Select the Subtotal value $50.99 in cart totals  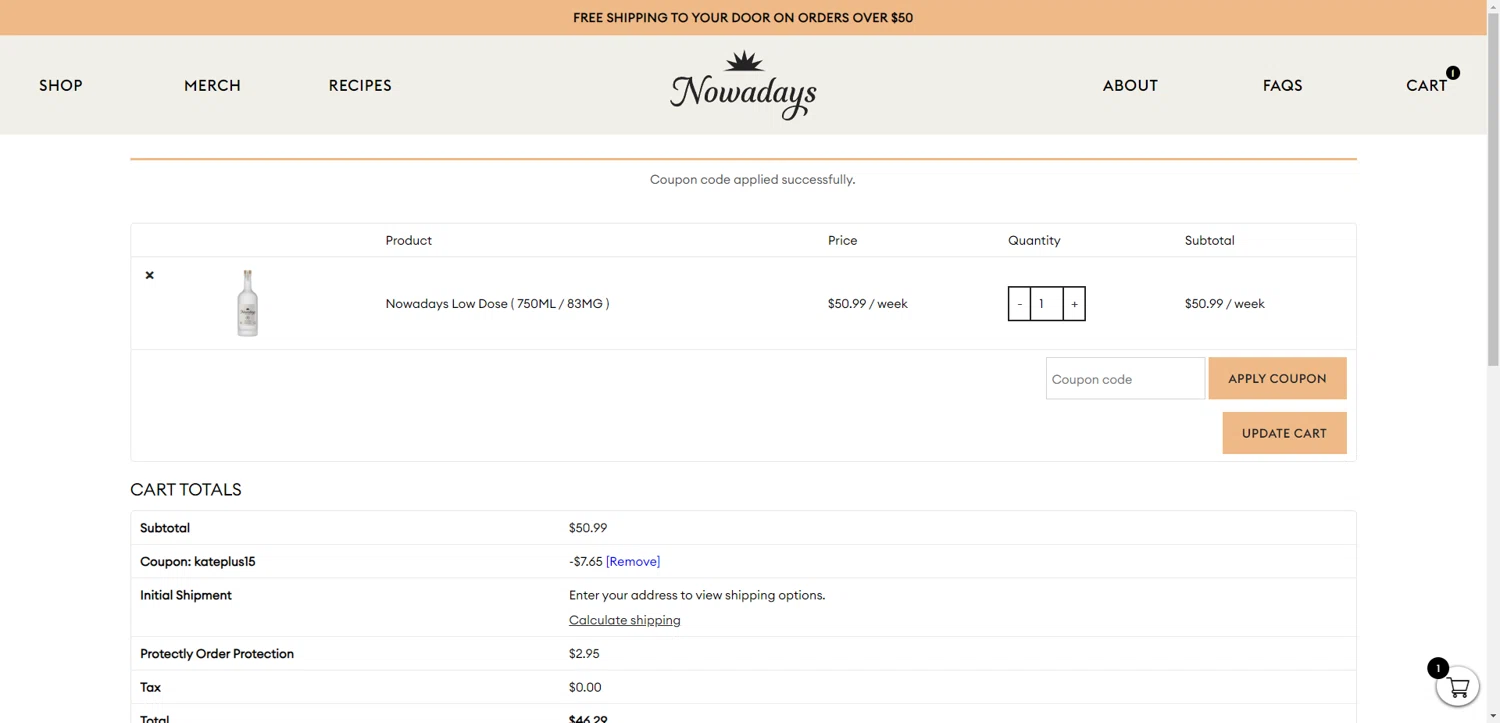pyautogui.click(x=588, y=528)
